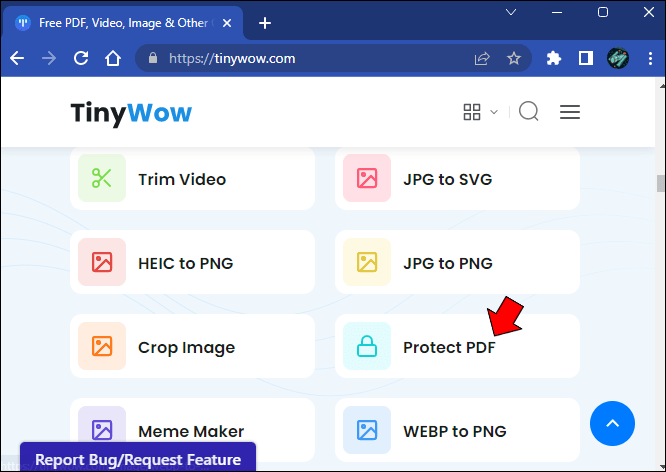Viewport: 666px width, 472px height.
Task: Click the JPG to SVG image icon
Action: click(367, 178)
